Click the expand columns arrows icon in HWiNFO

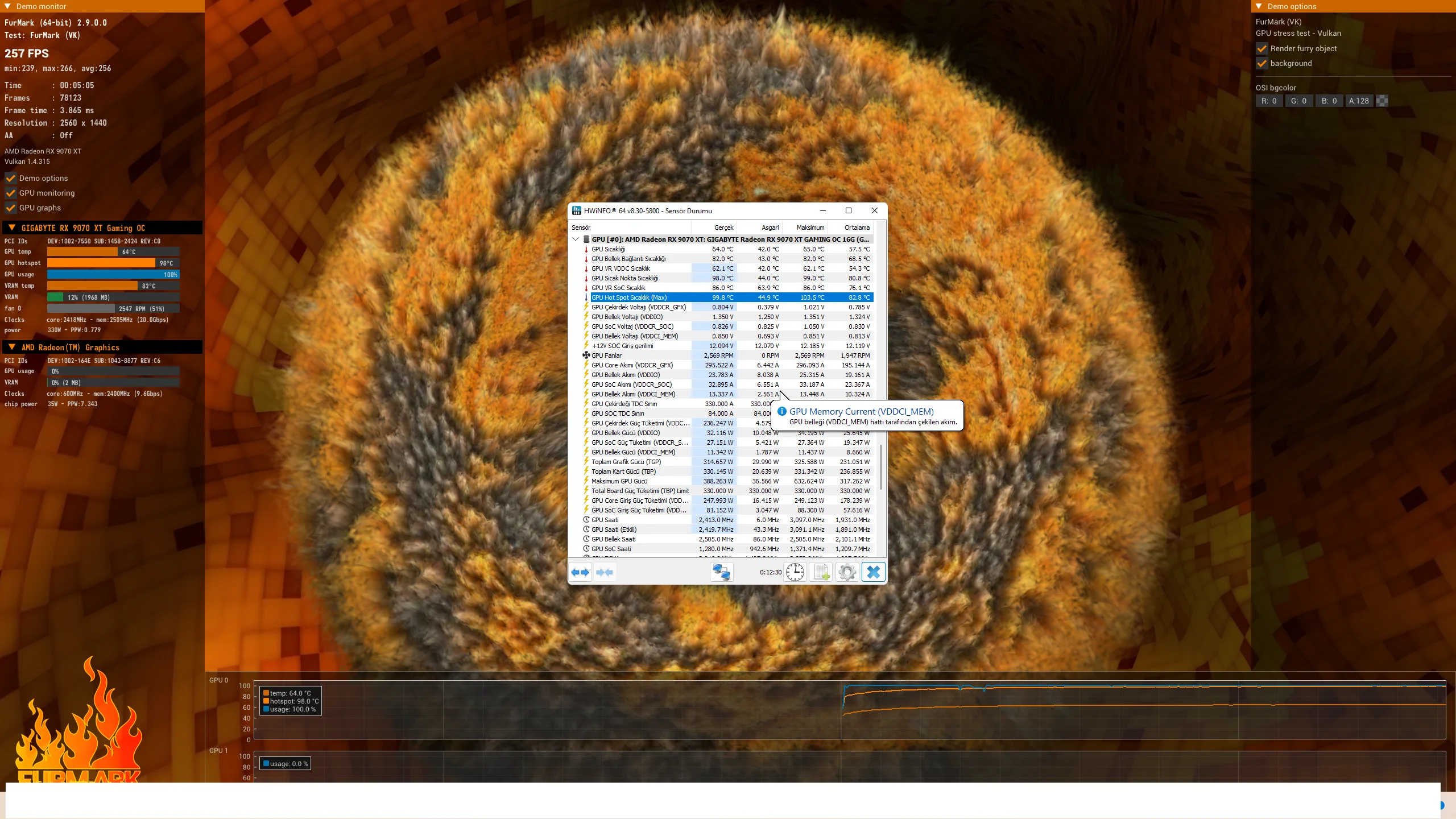click(580, 572)
